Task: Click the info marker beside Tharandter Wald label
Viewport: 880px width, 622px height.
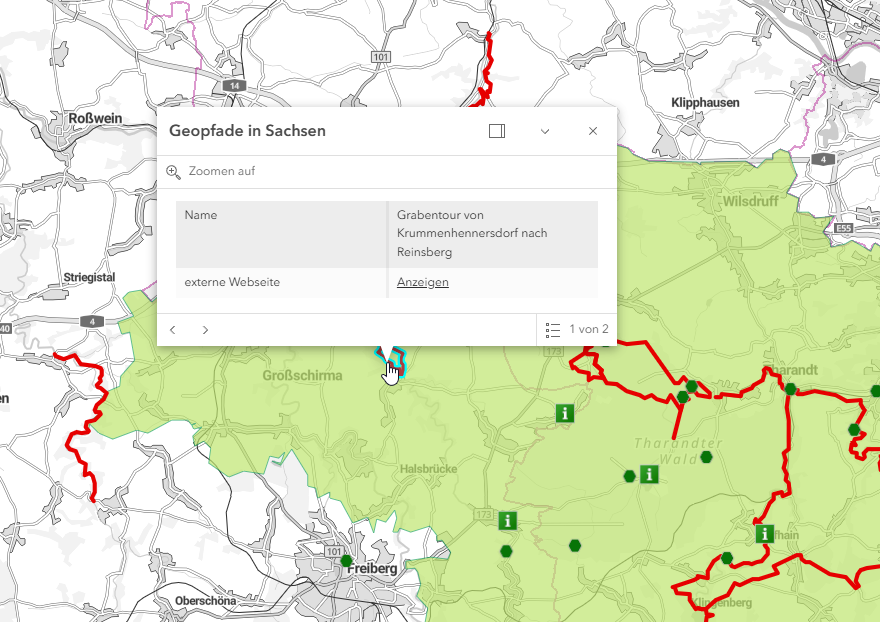Action: pos(650,474)
